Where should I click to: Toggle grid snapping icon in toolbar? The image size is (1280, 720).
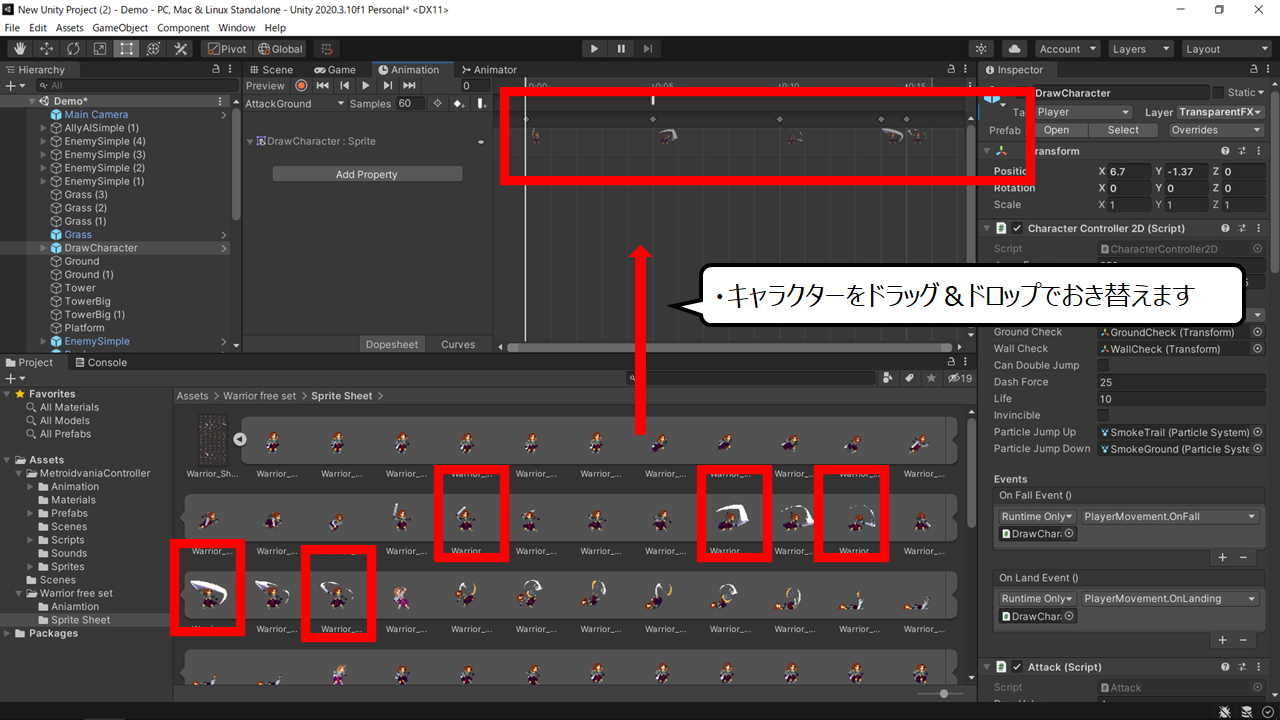(x=326, y=49)
